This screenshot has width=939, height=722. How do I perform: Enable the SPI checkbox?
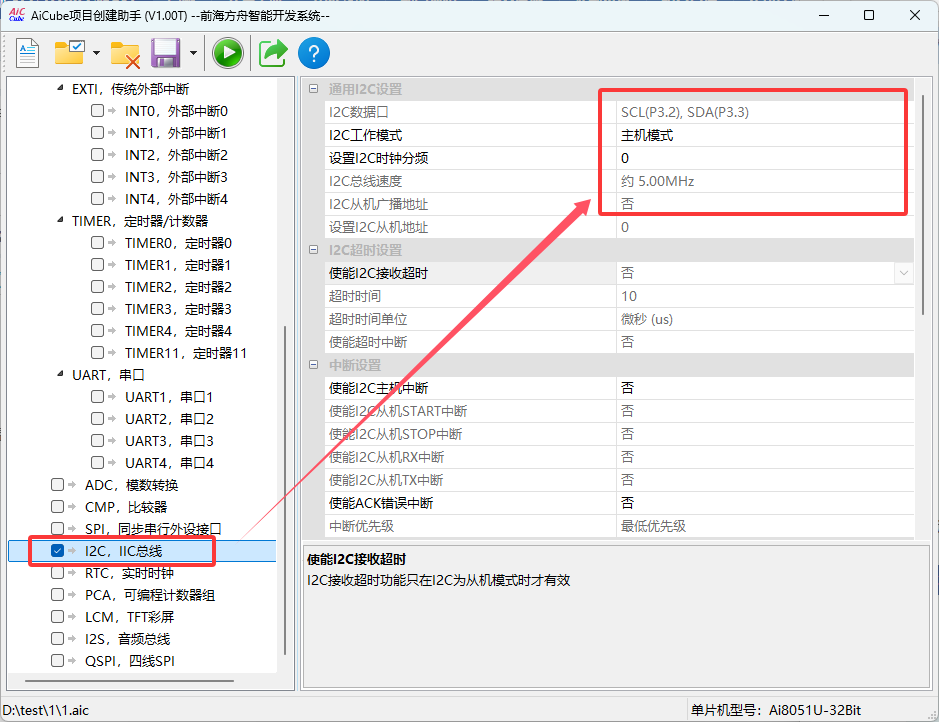pos(57,529)
